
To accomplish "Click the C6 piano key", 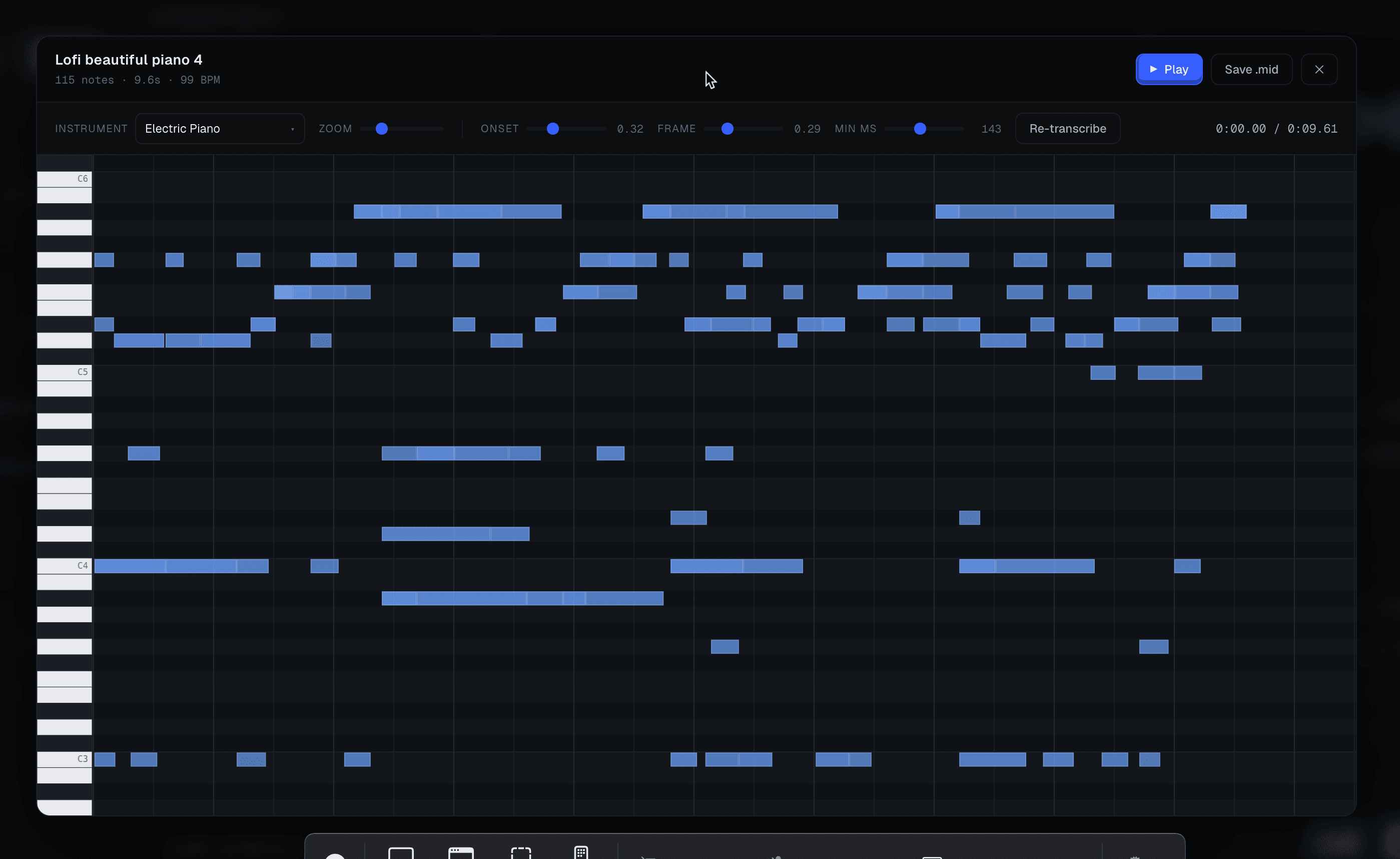I will (64, 179).
